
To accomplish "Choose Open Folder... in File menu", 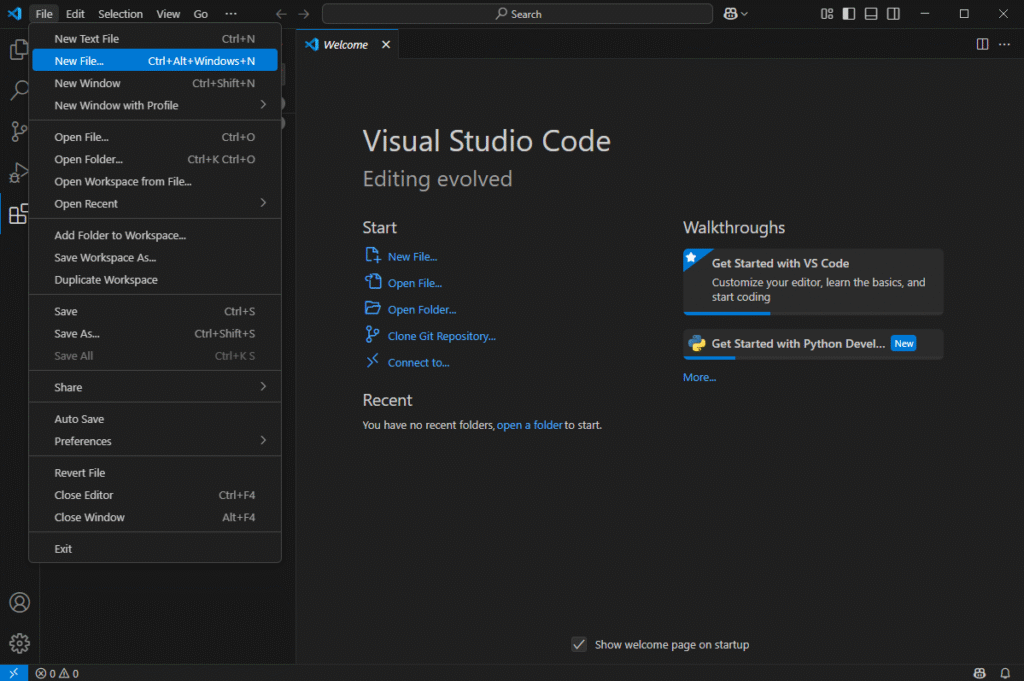I will click(155, 159).
